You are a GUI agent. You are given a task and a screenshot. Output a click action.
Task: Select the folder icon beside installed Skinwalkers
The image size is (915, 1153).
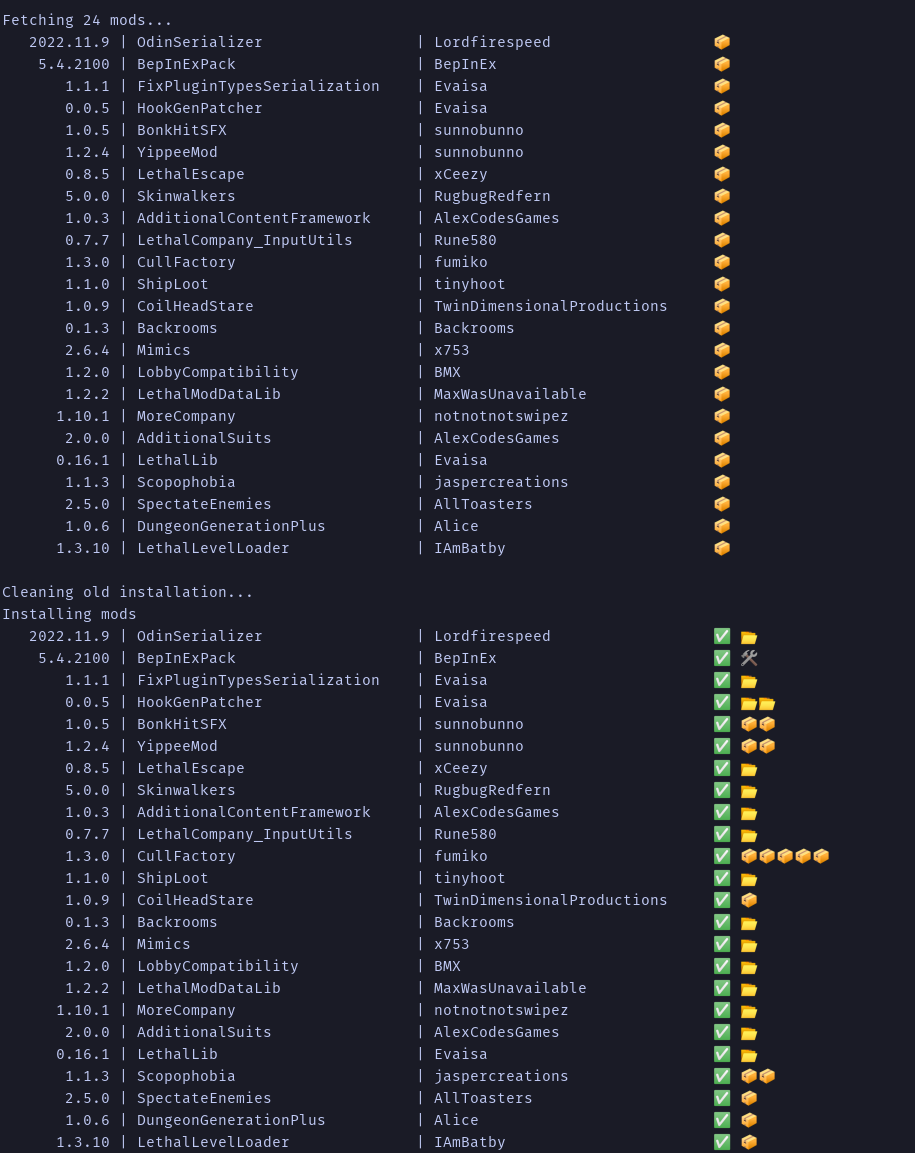(x=749, y=790)
